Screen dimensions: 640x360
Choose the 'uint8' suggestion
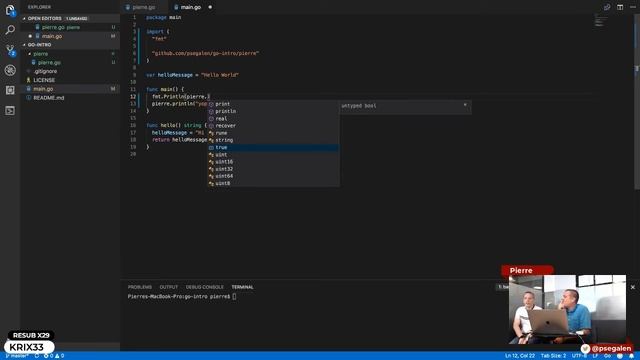click(x=273, y=184)
